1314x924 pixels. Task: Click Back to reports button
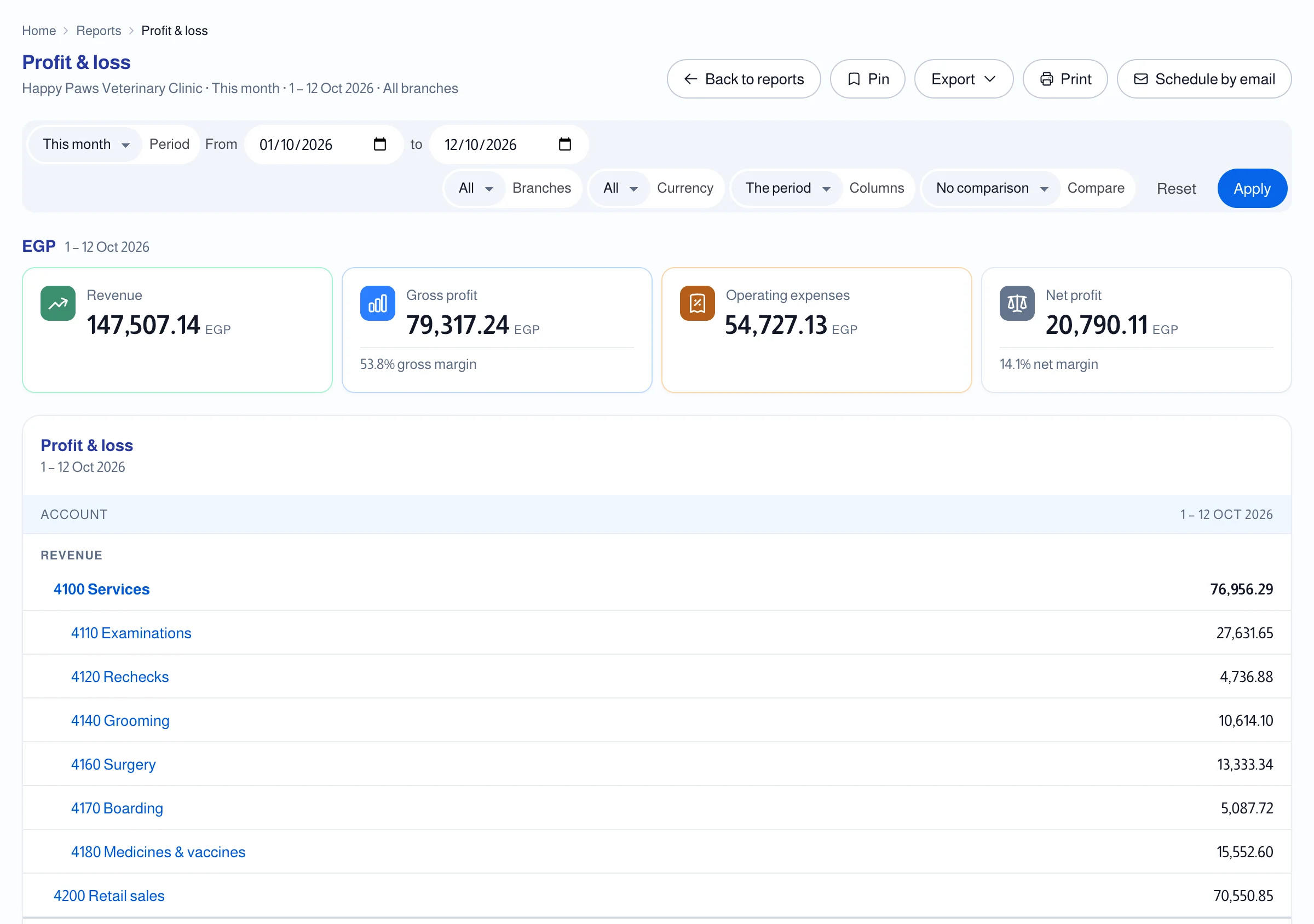pos(744,79)
